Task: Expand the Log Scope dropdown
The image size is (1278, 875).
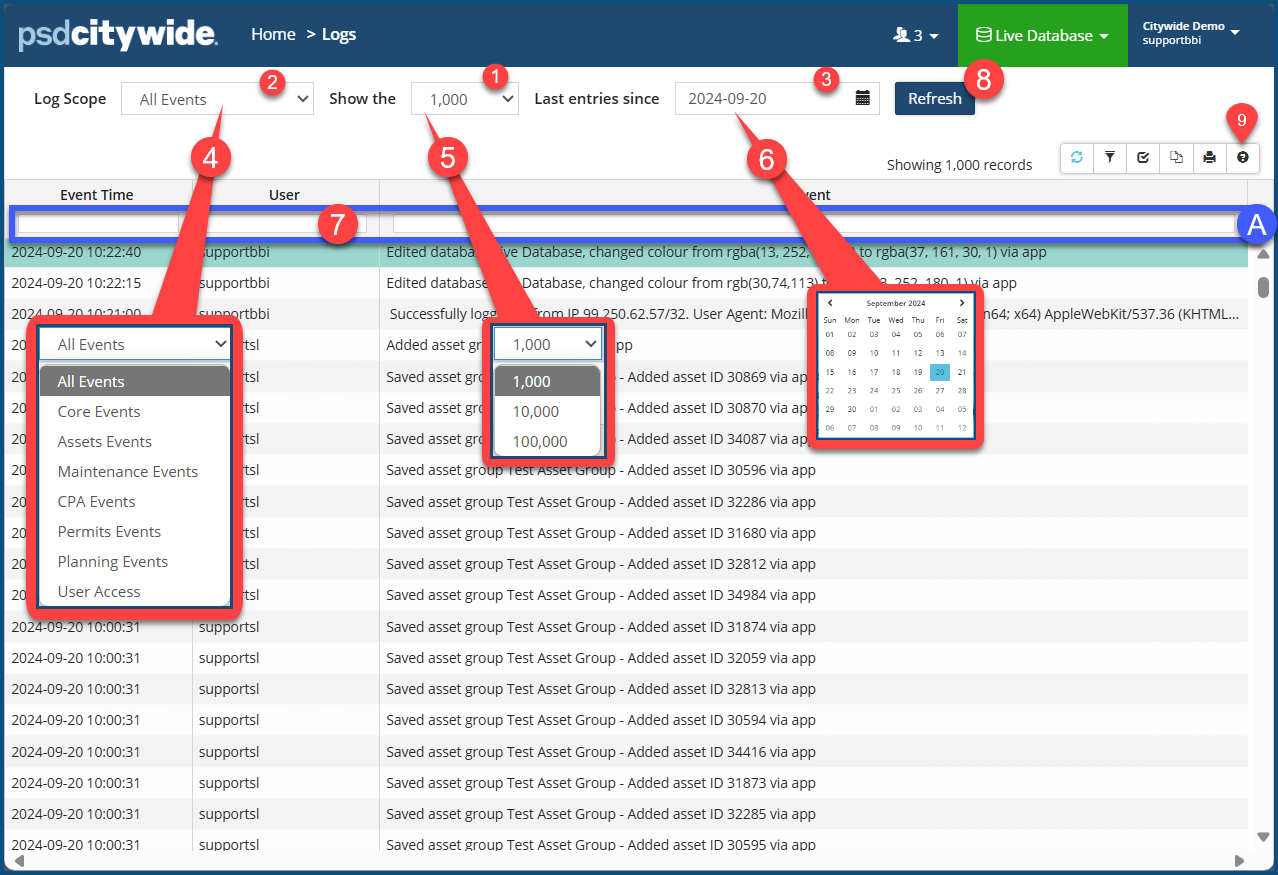Action: click(217, 99)
